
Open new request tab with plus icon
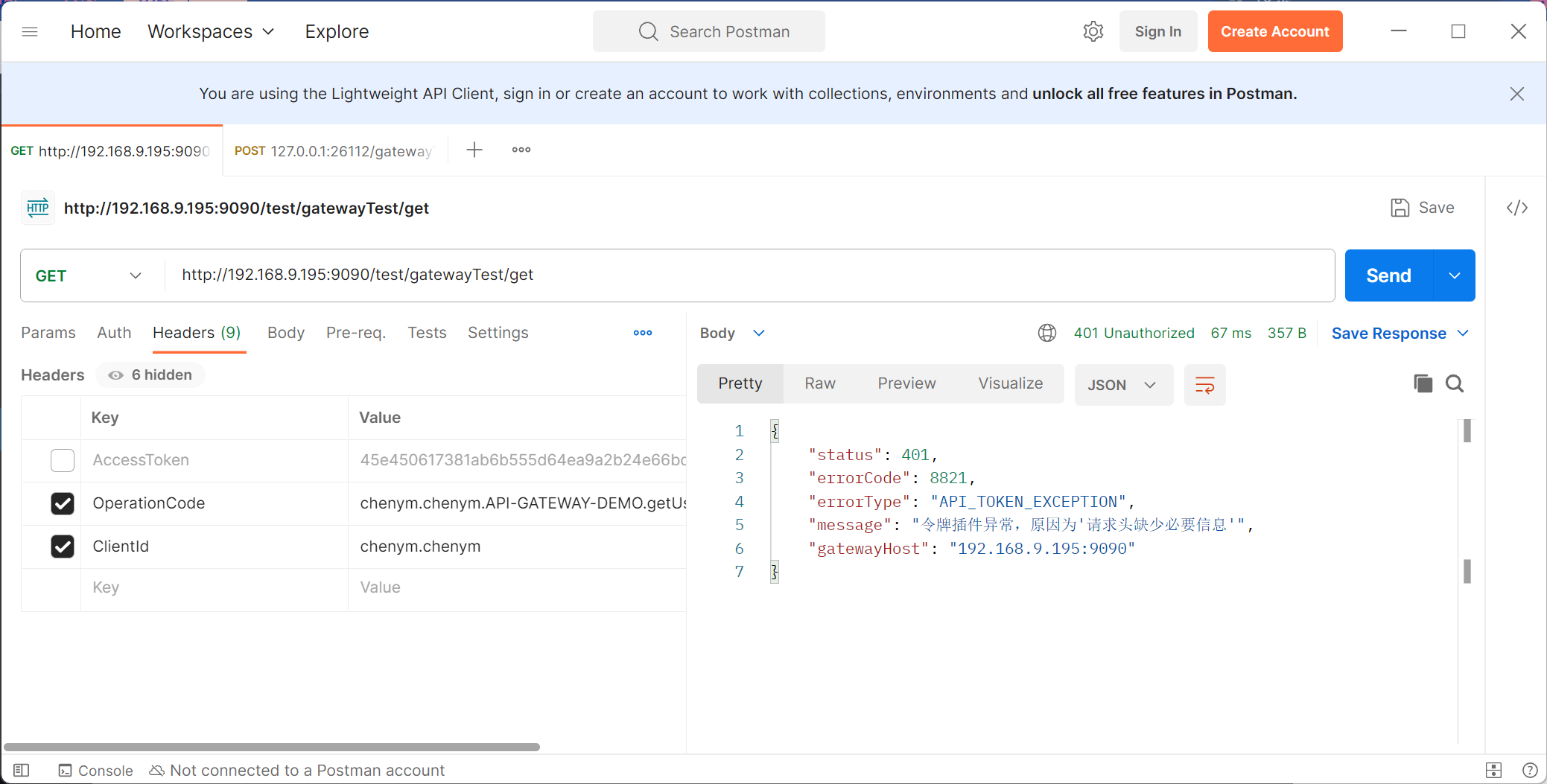(474, 150)
